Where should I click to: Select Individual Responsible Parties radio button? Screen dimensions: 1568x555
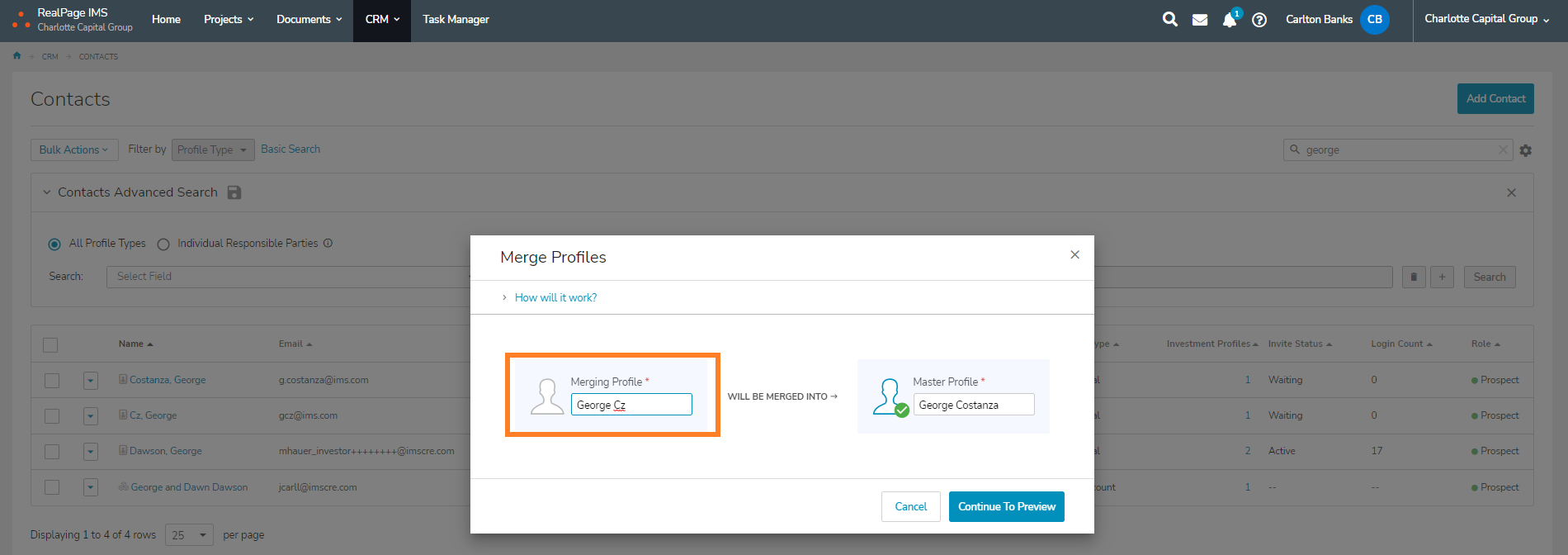[x=163, y=244]
